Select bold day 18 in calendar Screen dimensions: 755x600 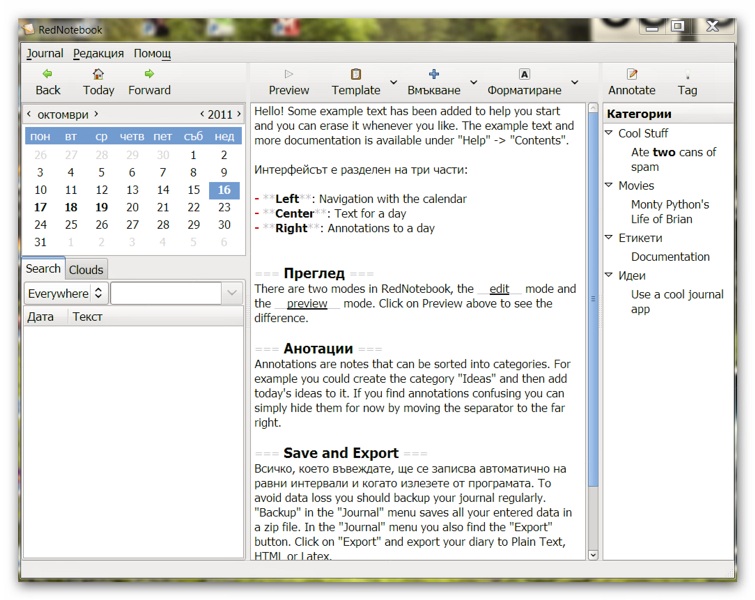pyautogui.click(x=71, y=207)
